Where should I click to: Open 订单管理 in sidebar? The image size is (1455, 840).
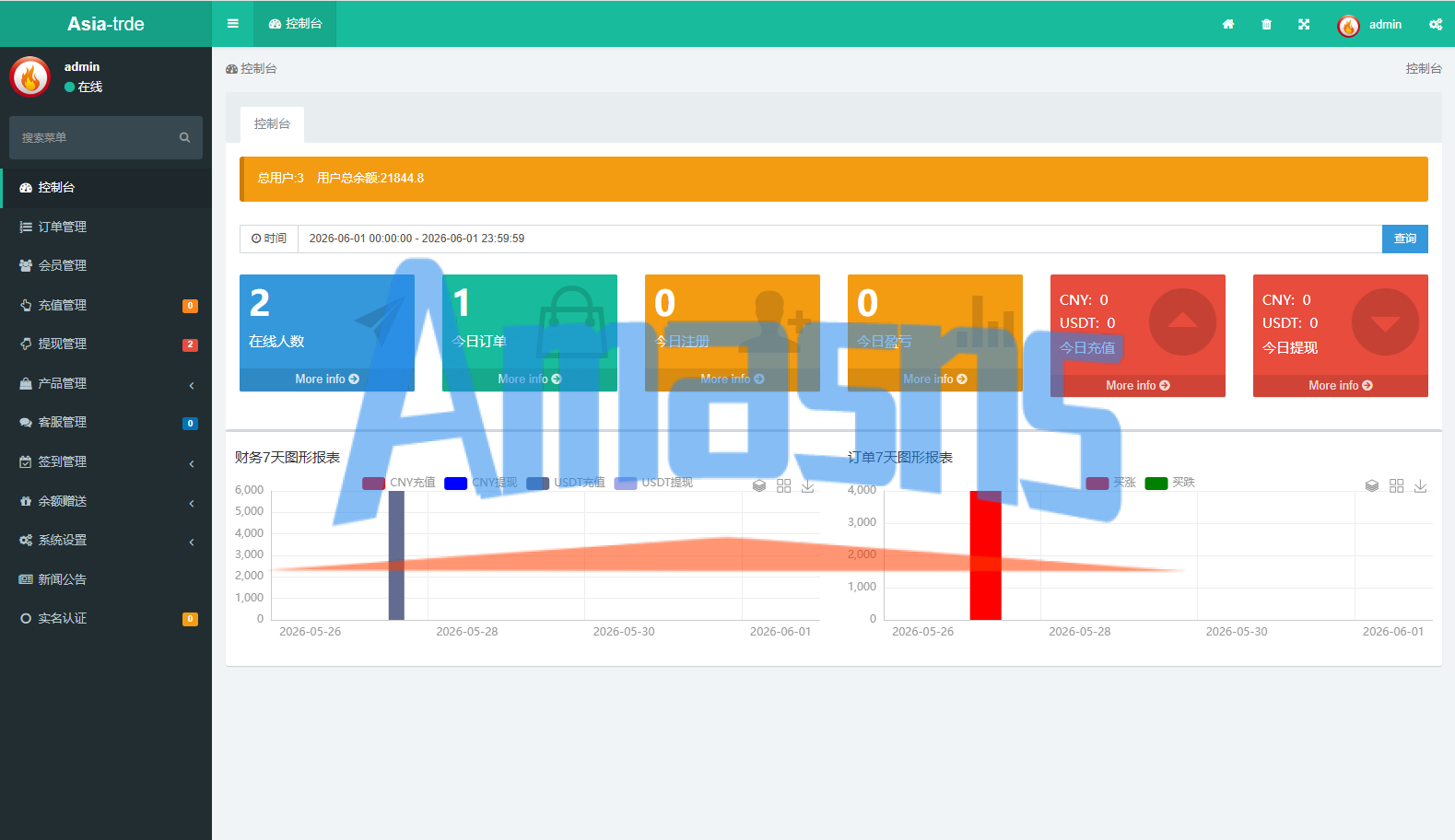(x=106, y=227)
